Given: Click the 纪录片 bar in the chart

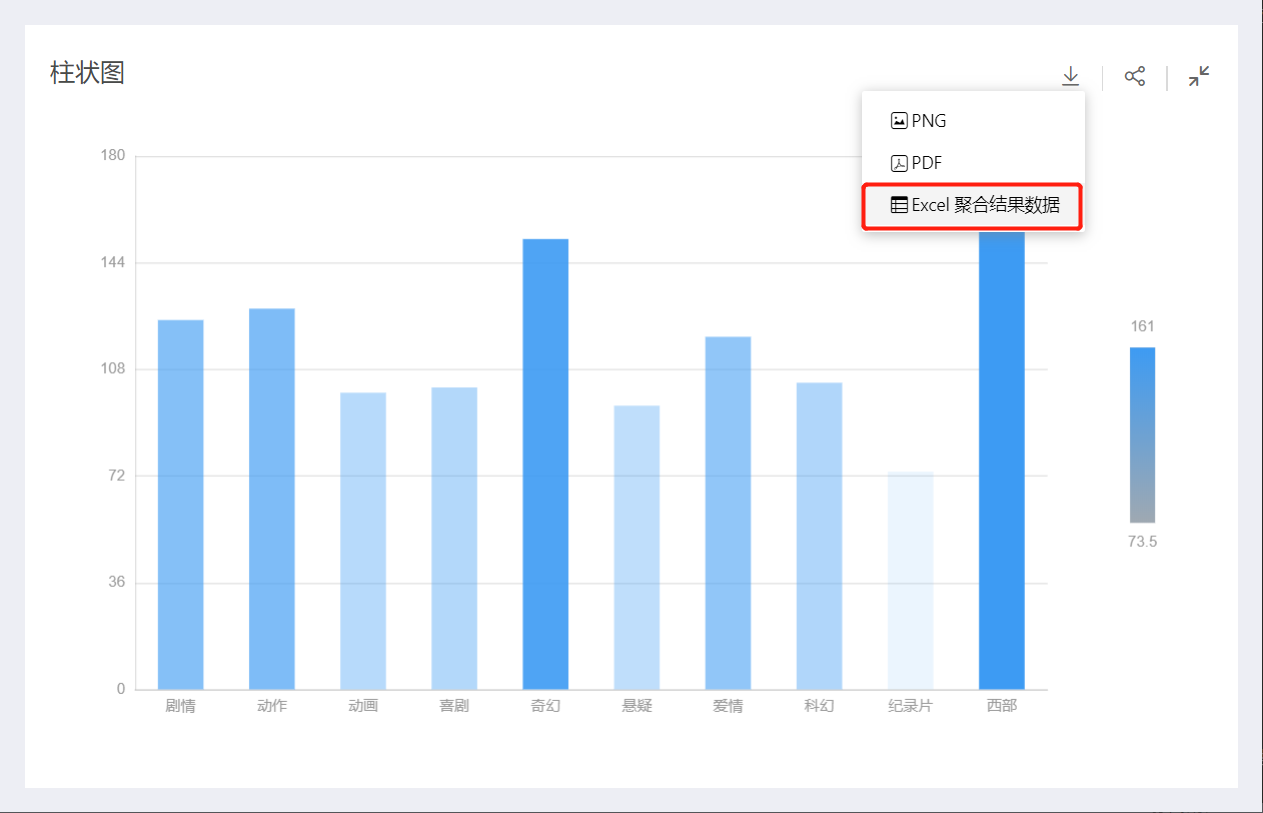Looking at the screenshot, I should [x=910, y=580].
